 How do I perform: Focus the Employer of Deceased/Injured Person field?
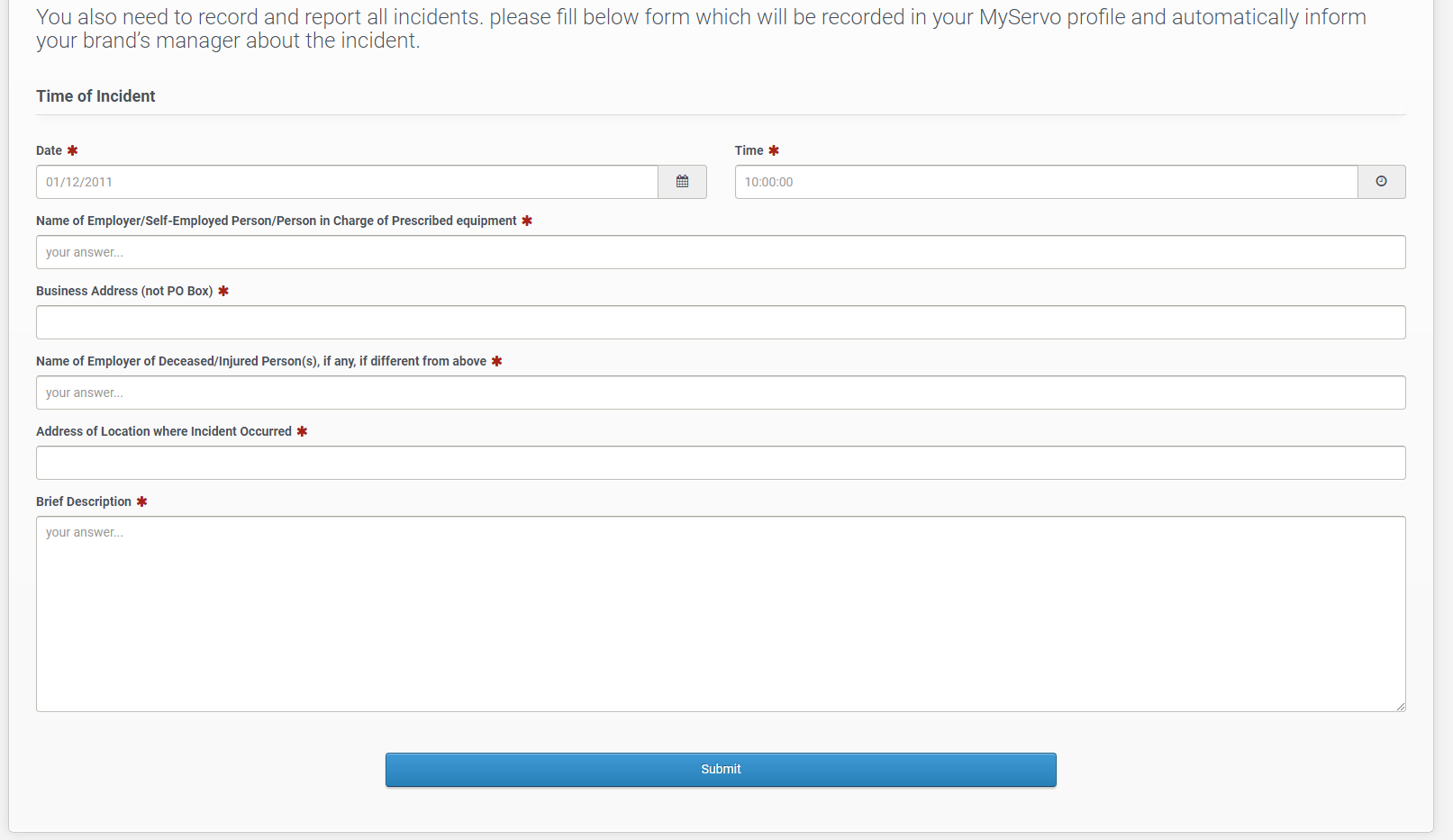click(x=721, y=393)
